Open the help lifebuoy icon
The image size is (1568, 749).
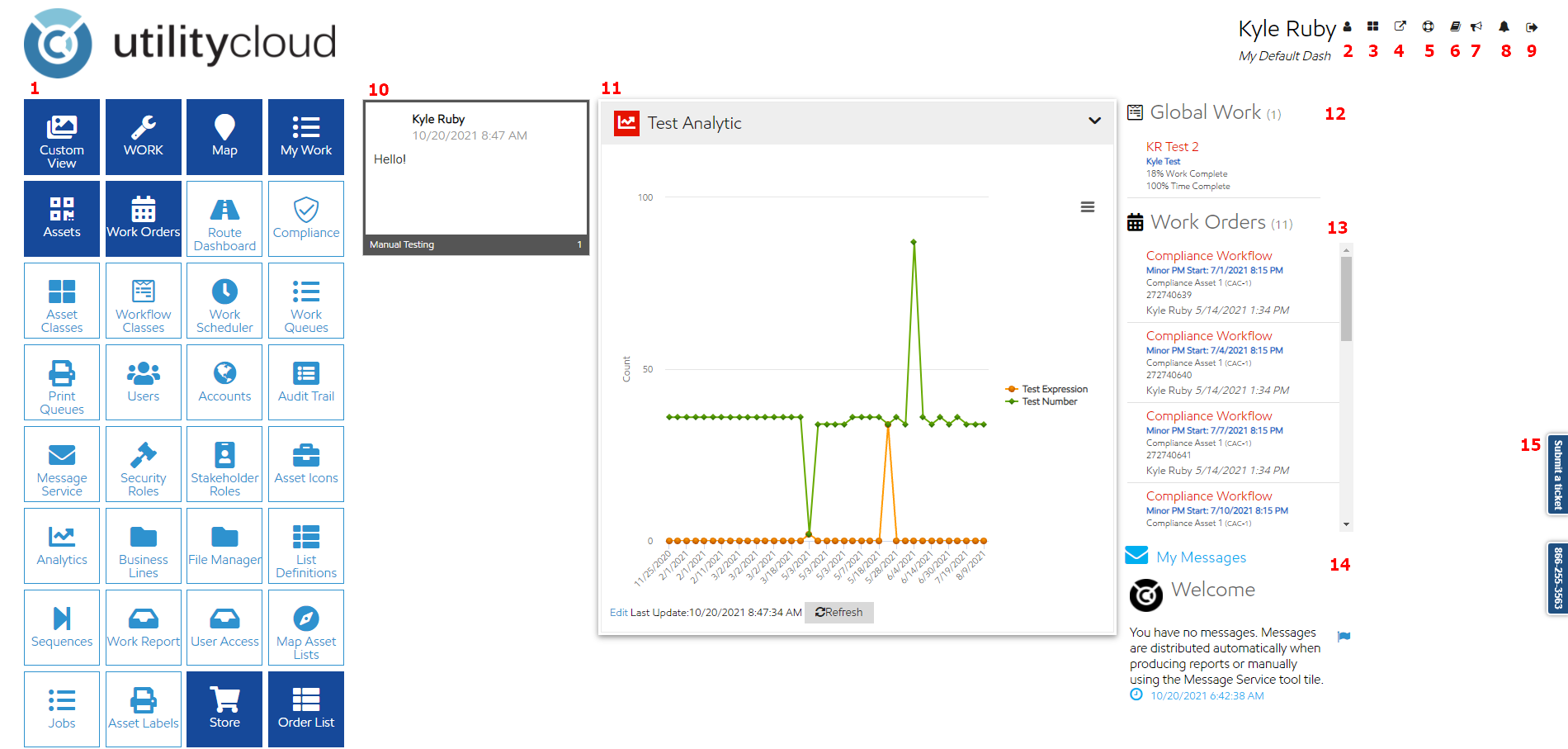1428,26
